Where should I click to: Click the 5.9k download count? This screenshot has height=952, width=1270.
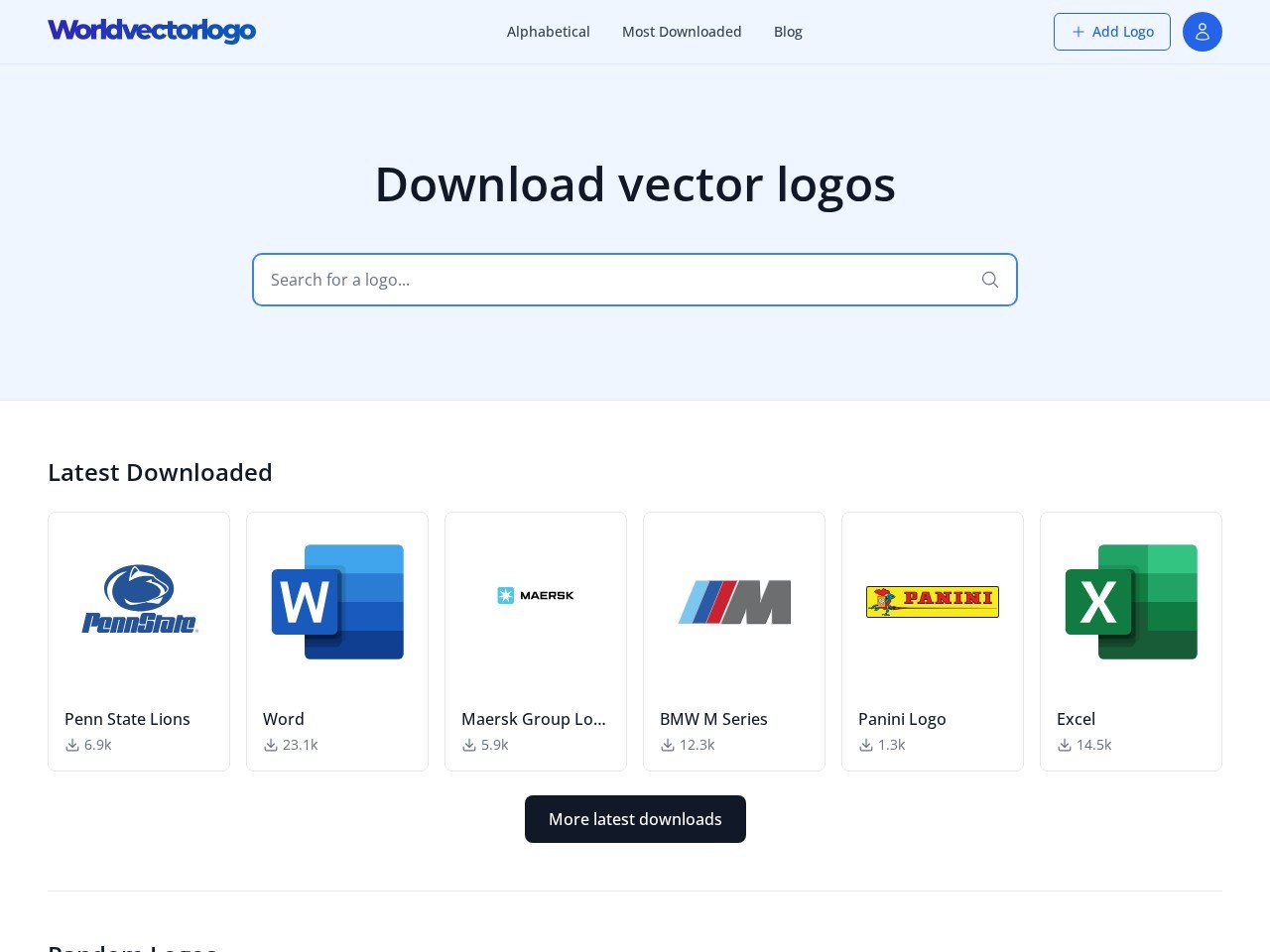(x=495, y=745)
